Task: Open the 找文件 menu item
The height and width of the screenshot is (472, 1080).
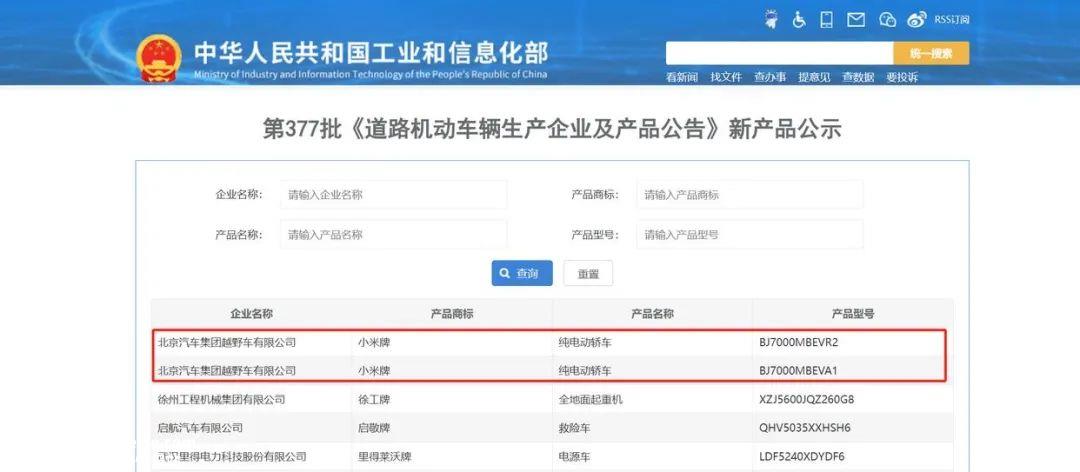Action: point(726,77)
